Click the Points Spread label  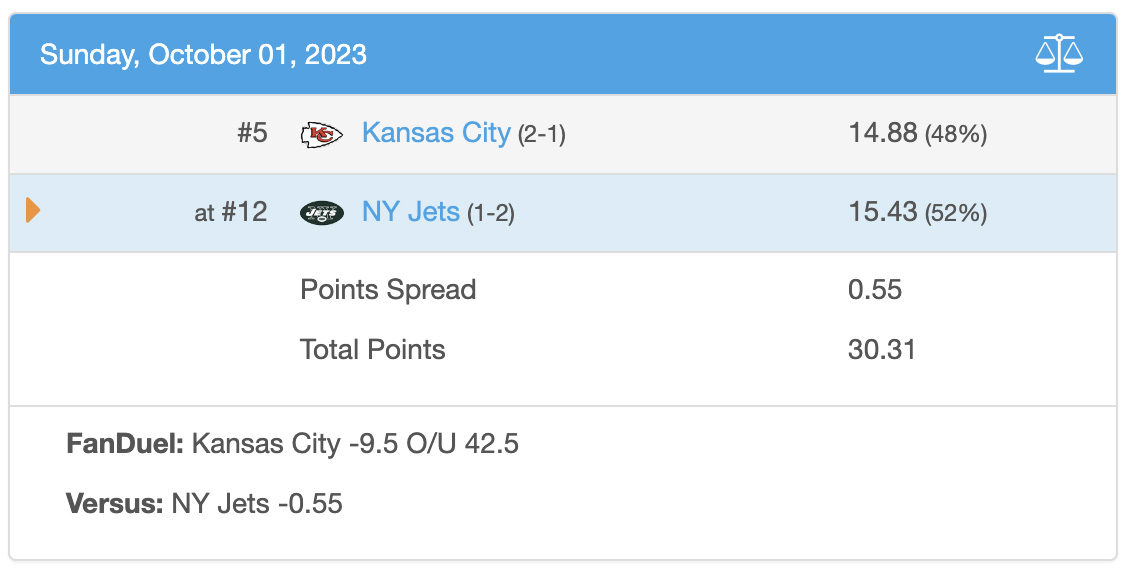coord(388,290)
